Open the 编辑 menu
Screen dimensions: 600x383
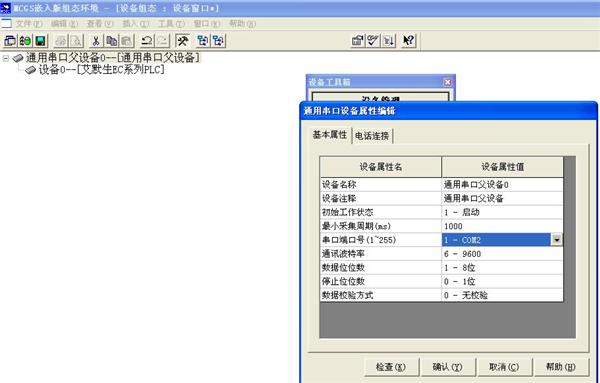point(64,24)
